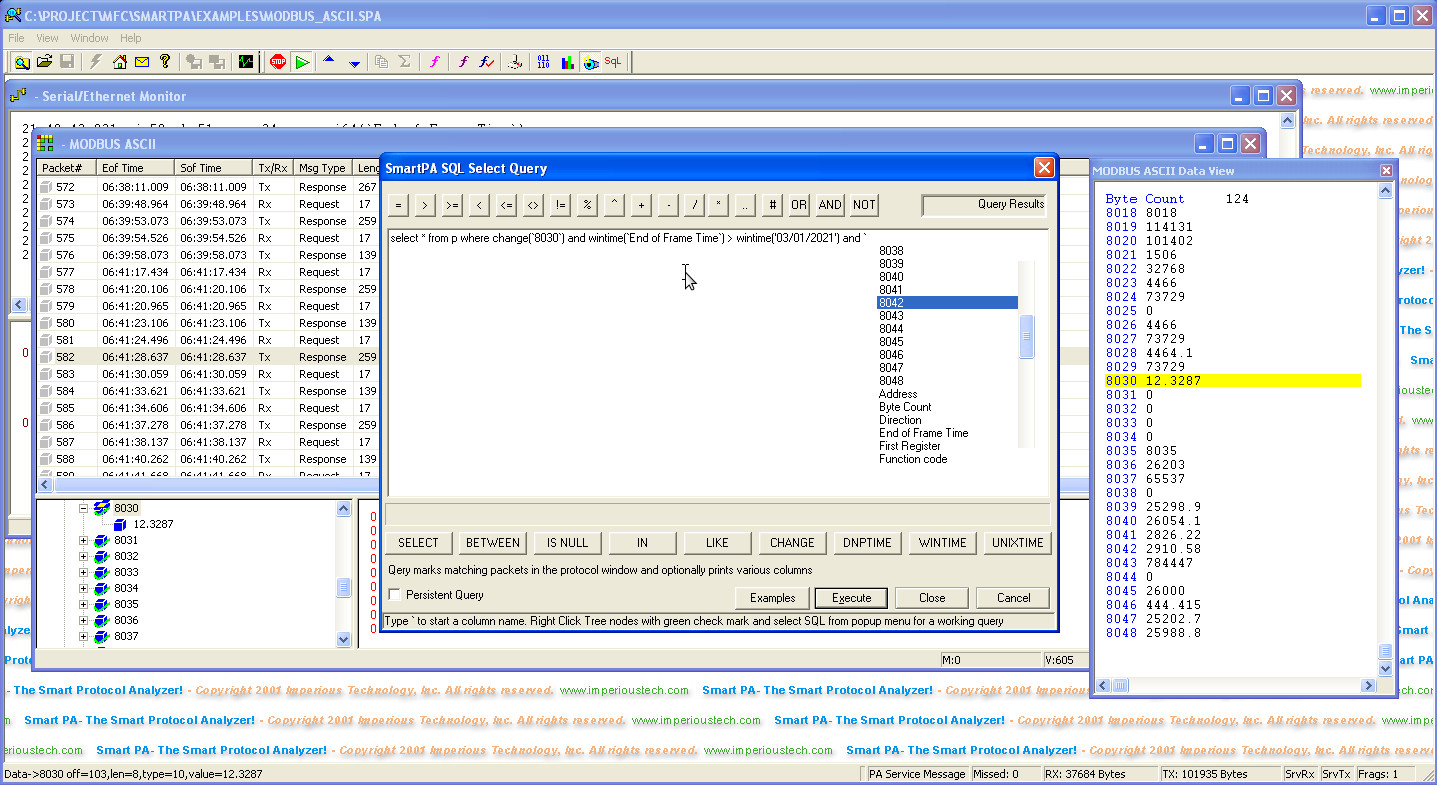Click the open folder toolbar icon
The height and width of the screenshot is (785, 1437).
44,62
